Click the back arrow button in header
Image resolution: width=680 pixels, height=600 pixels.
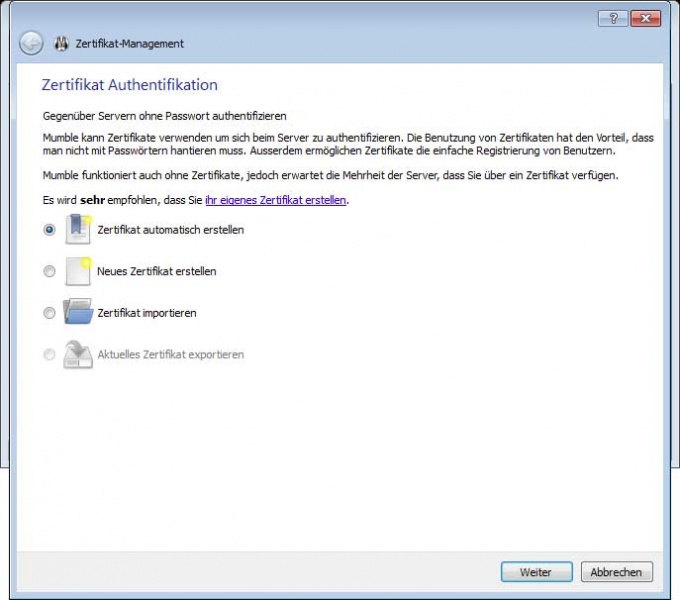coord(31,43)
